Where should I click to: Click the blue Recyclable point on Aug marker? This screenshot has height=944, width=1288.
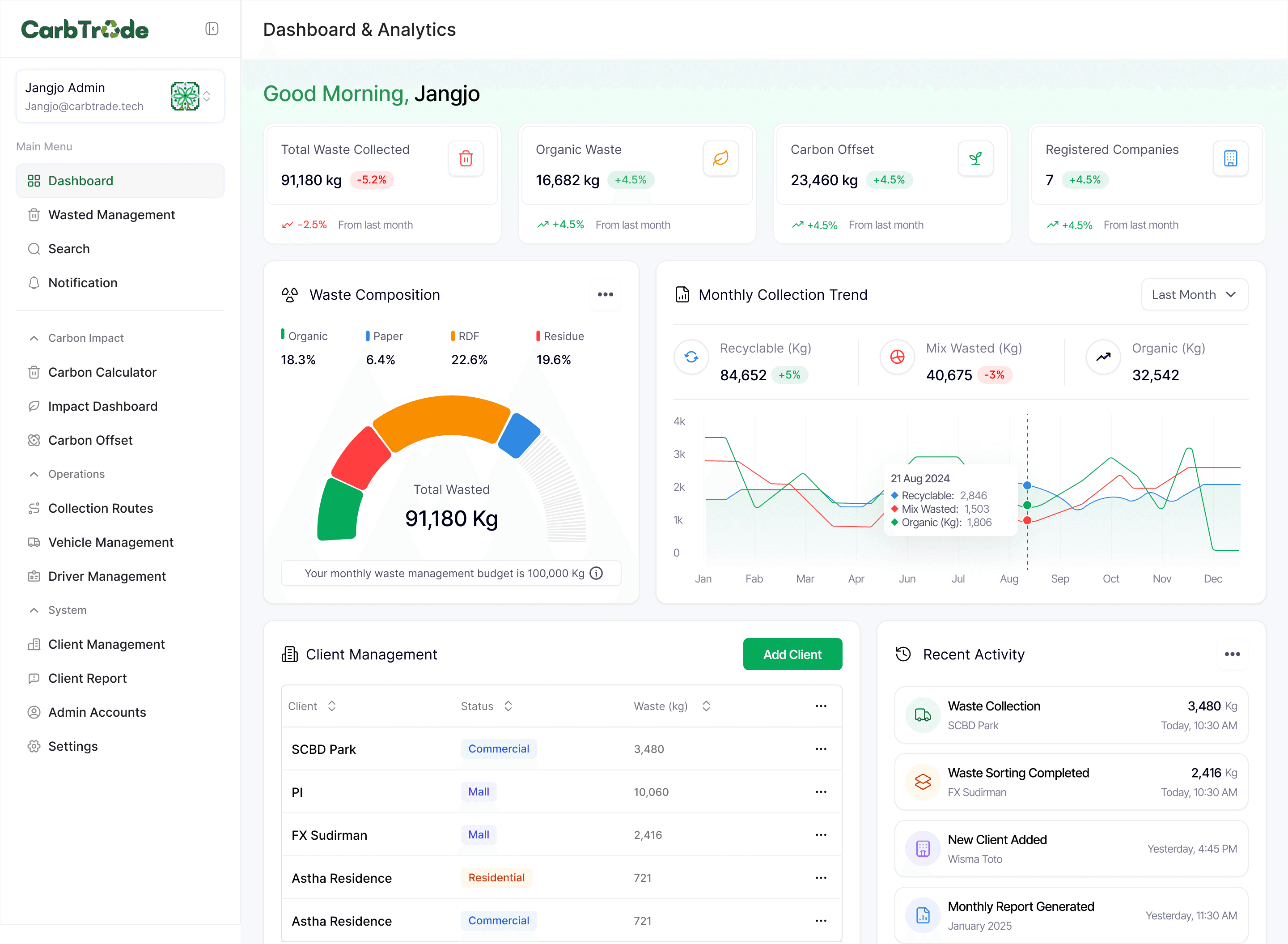(x=1027, y=486)
